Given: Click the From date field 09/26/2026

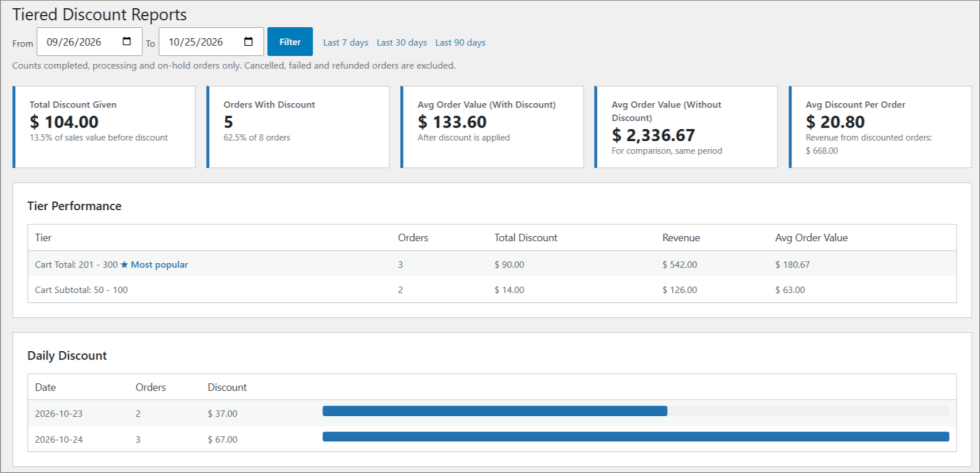Looking at the screenshot, I should 89,42.
